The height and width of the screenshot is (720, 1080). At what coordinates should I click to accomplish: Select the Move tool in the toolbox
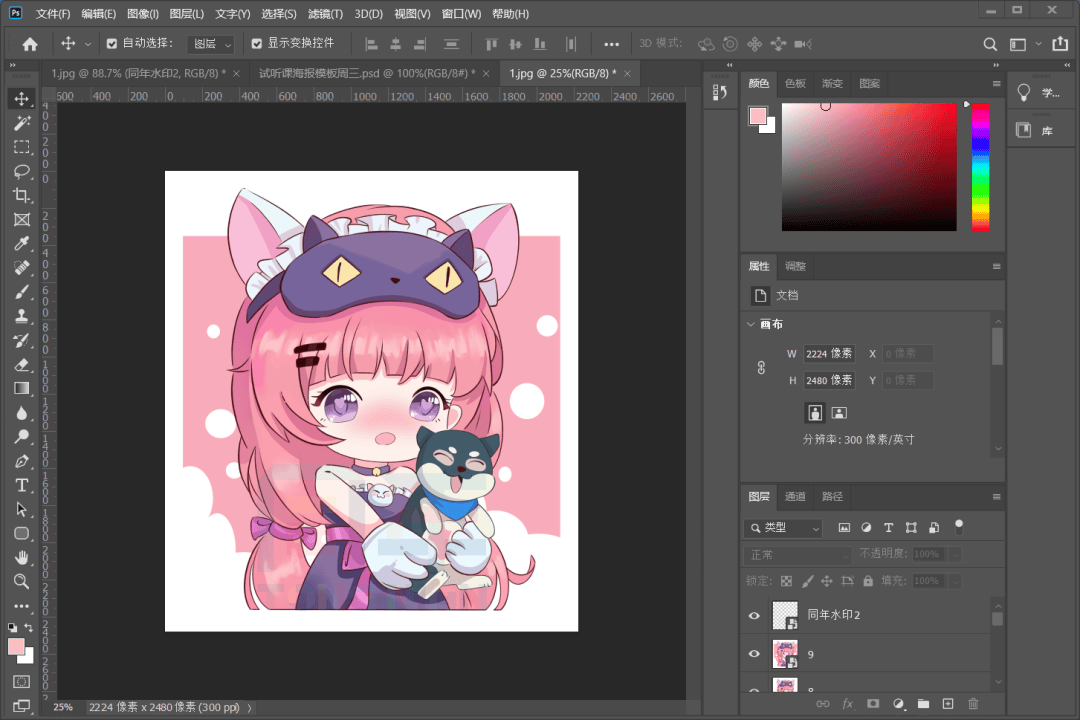[x=21, y=99]
